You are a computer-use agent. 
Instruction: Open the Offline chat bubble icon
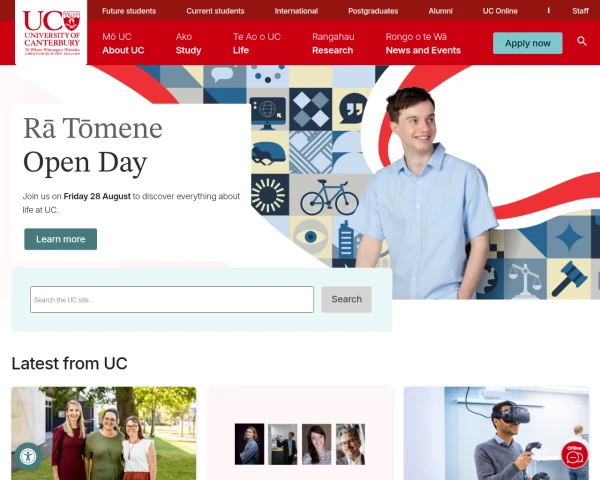point(574,455)
